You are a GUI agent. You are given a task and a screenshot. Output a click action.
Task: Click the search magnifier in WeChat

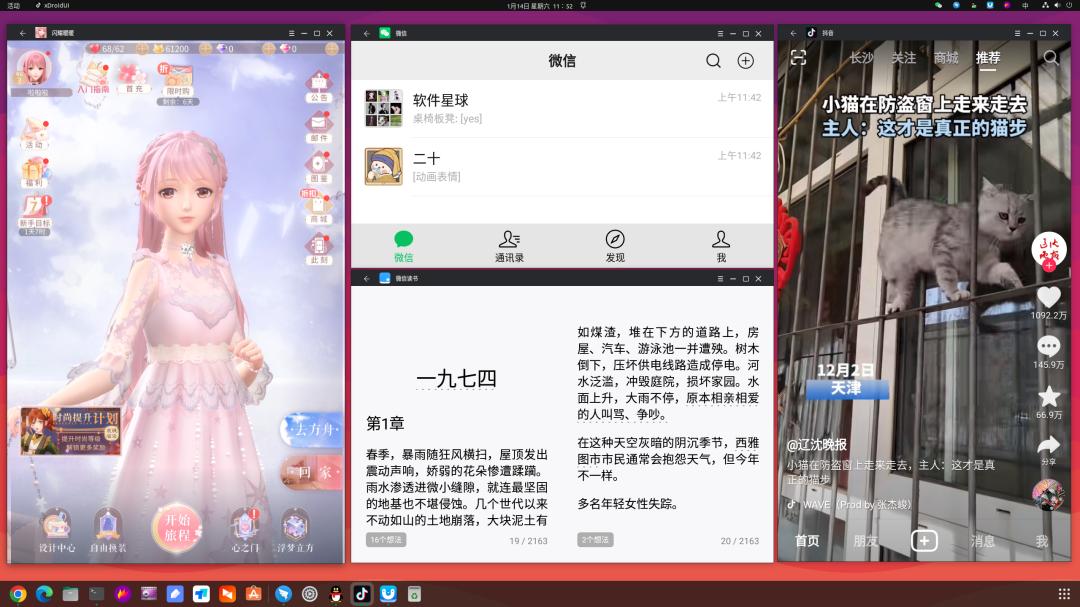[x=713, y=60]
